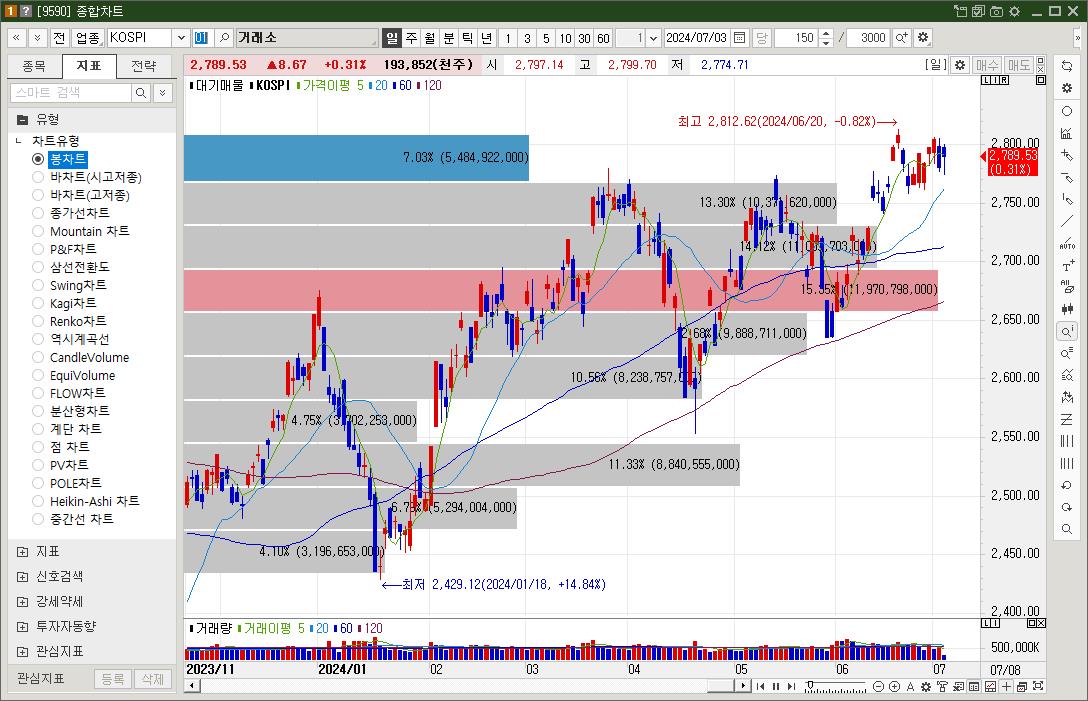Expand the 관심지표 tree section
The width and height of the screenshot is (1088, 701).
pos(22,652)
